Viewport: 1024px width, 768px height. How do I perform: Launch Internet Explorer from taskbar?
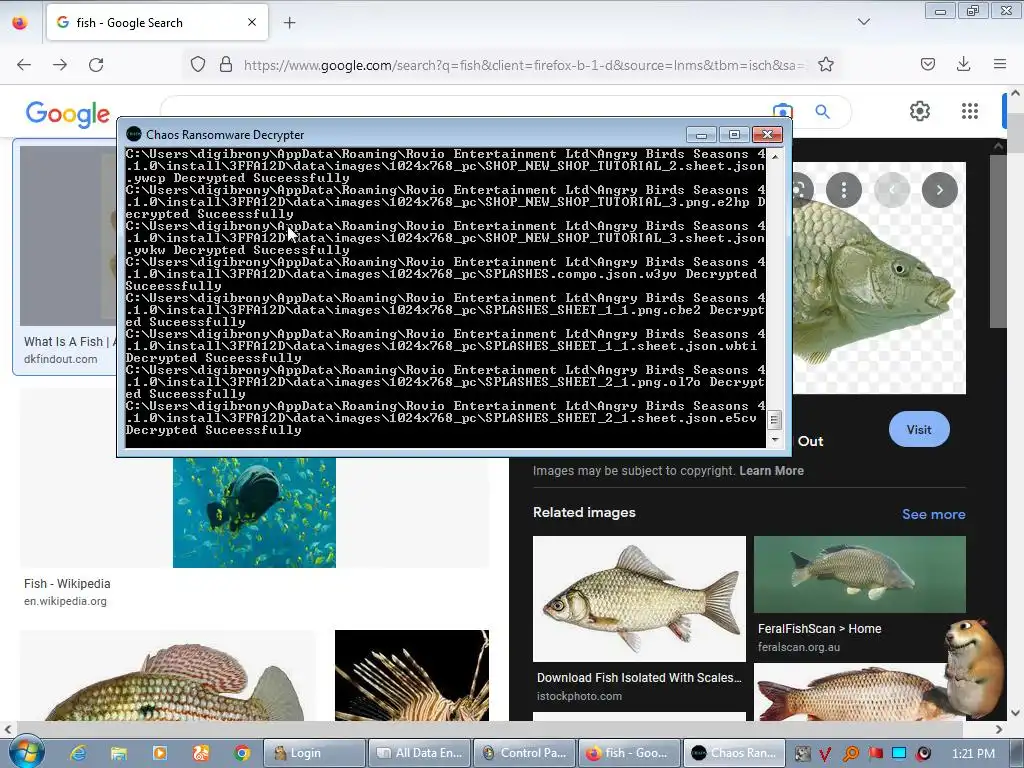78,753
